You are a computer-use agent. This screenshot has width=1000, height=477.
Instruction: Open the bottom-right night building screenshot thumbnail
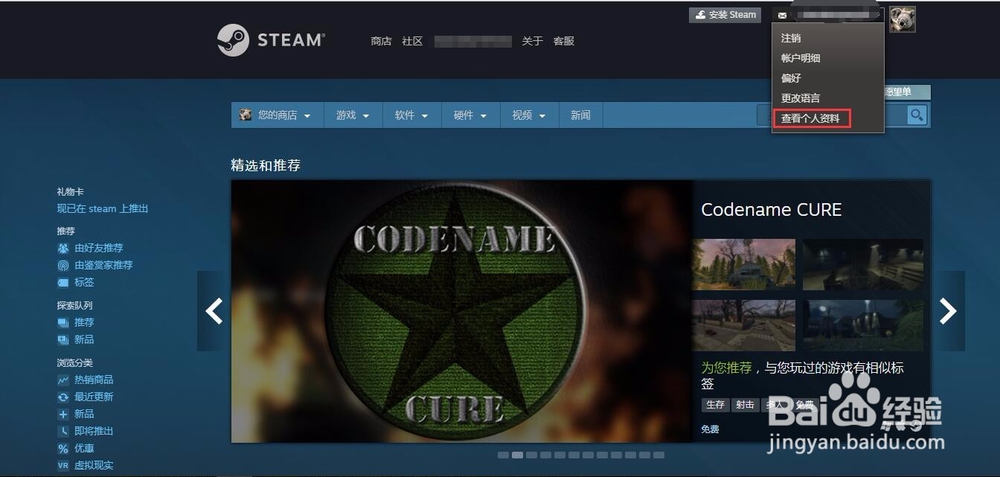(863, 325)
